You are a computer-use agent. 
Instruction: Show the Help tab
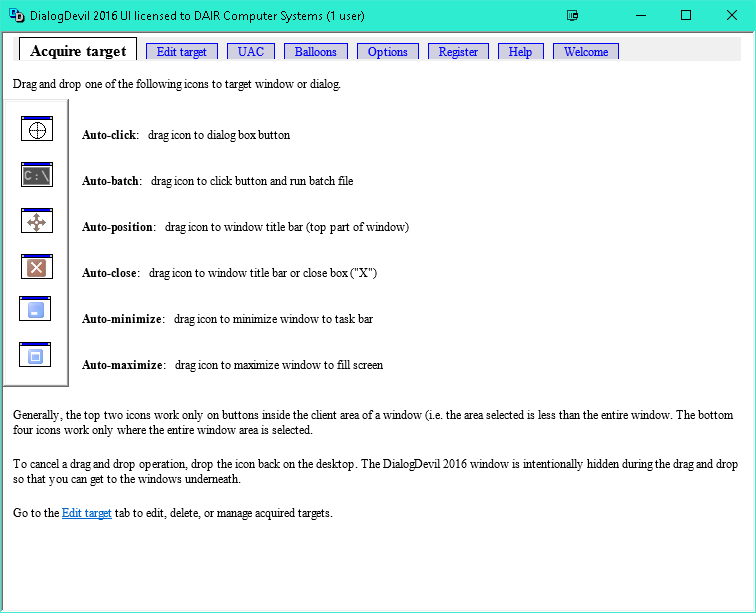520,52
